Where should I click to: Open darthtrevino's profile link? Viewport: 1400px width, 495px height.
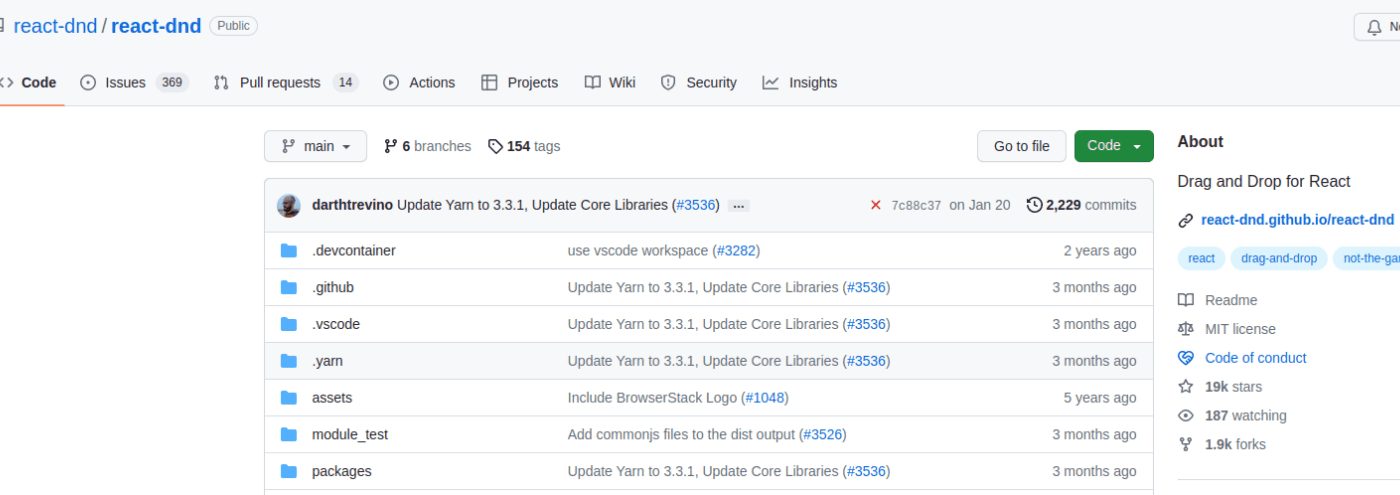tap(352, 205)
